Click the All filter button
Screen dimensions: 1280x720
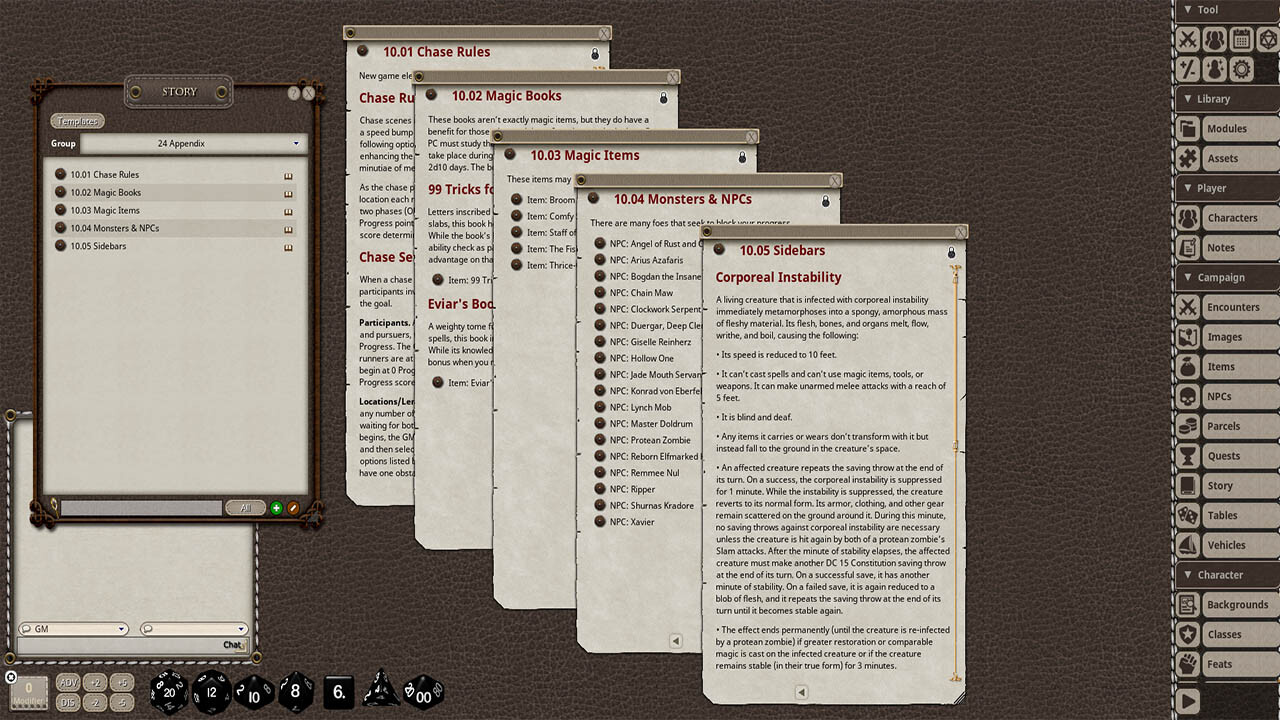[x=246, y=507]
